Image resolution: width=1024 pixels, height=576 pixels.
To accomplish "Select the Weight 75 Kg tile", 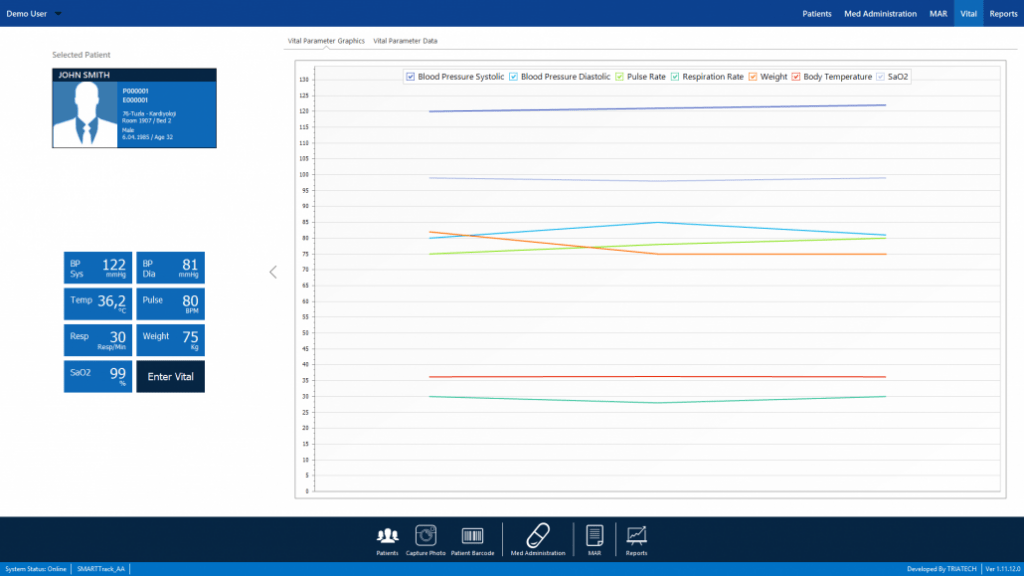I will click(x=170, y=340).
